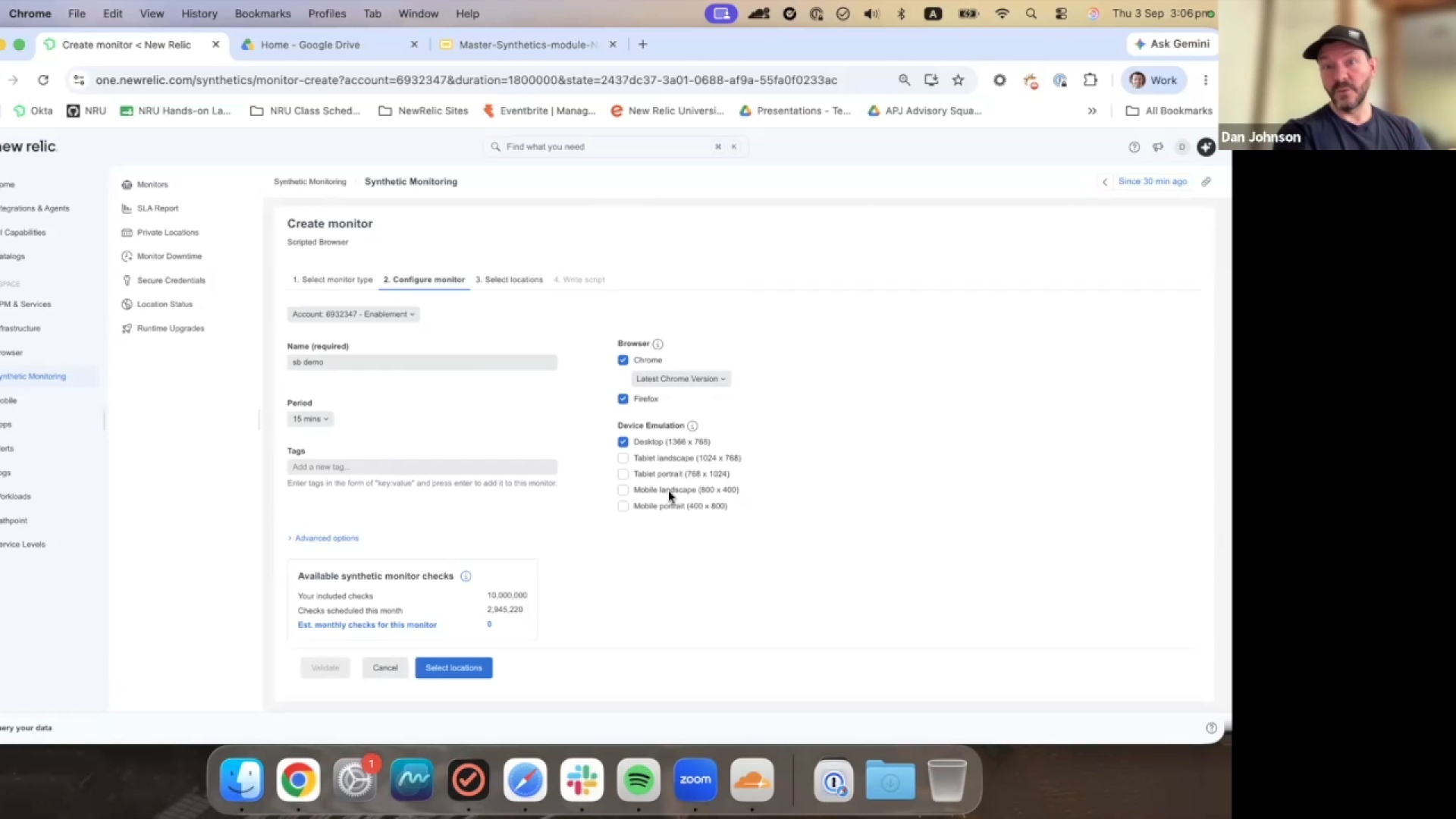Select the Configure monitor step tab
1456x819 pixels.
(424, 280)
